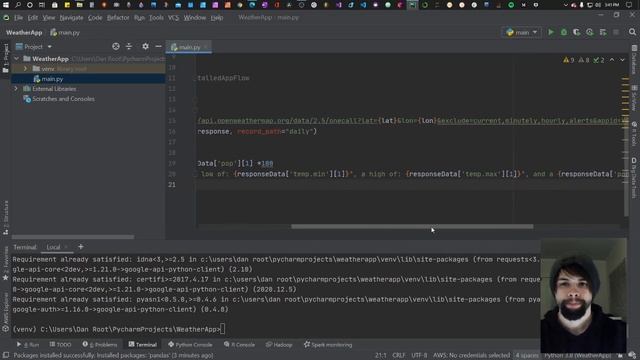Click the stop square button in toolbar
Screen dimensions: 640x360
coord(616,32)
